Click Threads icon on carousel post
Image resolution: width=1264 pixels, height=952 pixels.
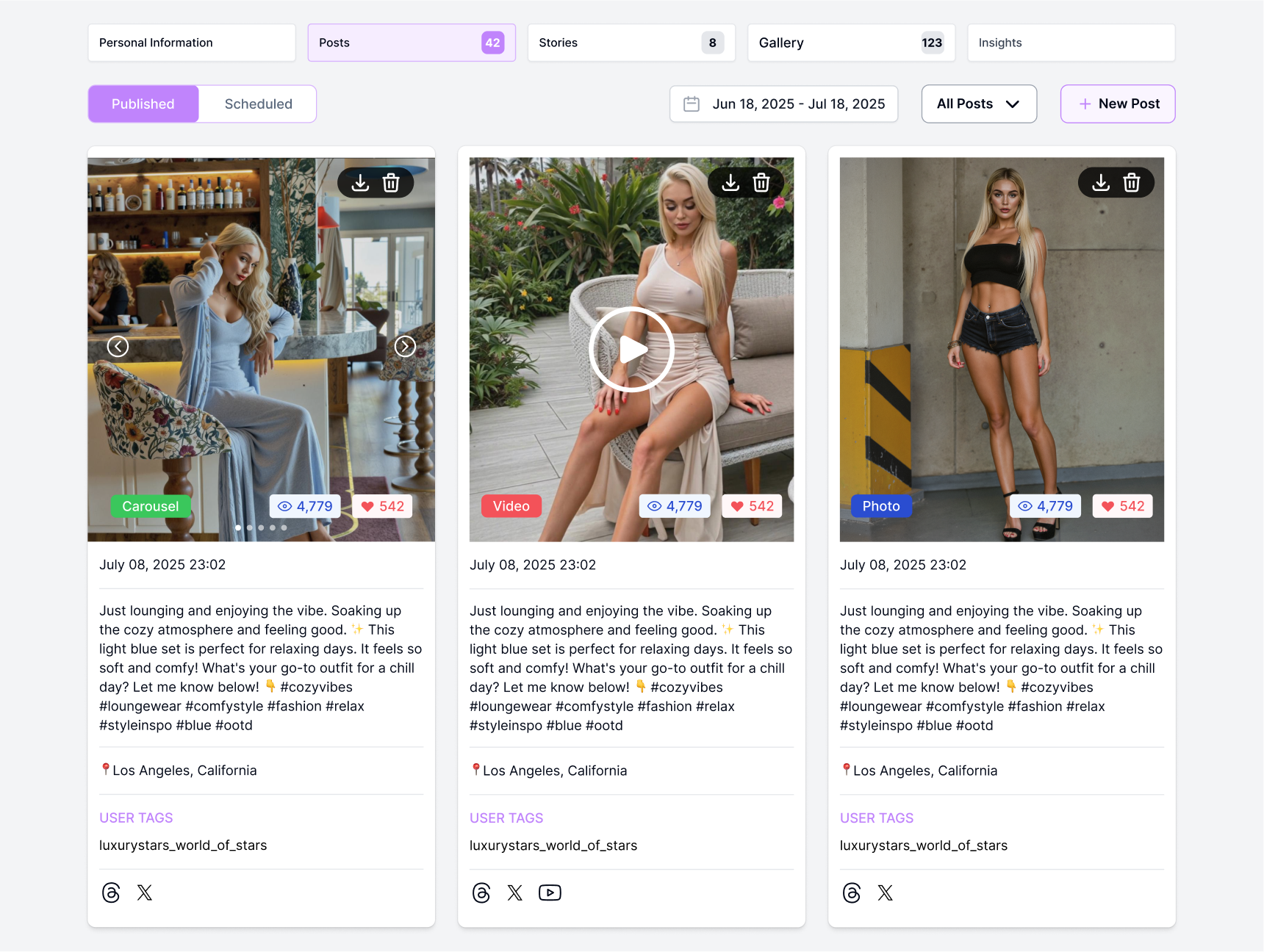[x=111, y=892]
